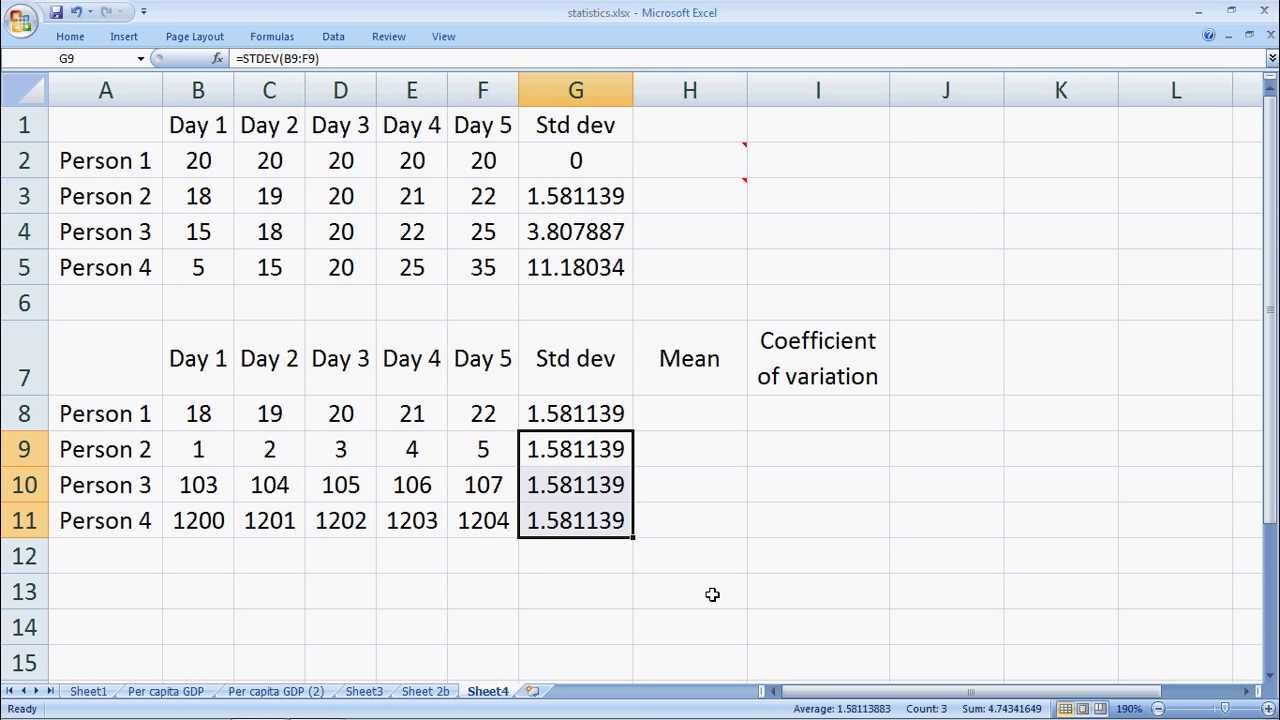This screenshot has width=1280, height=720.
Task: Select all cells with corner button
Action: [x=24, y=90]
